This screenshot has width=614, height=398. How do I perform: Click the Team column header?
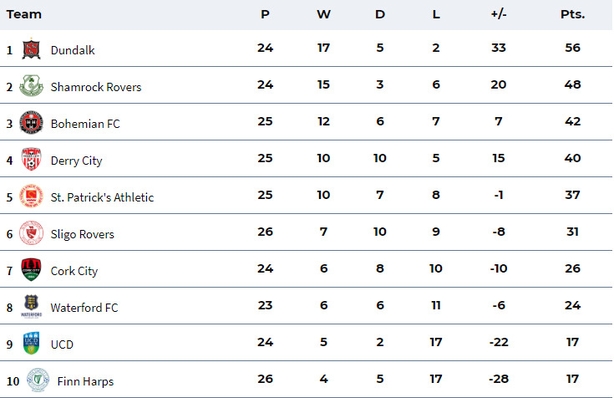click(24, 14)
